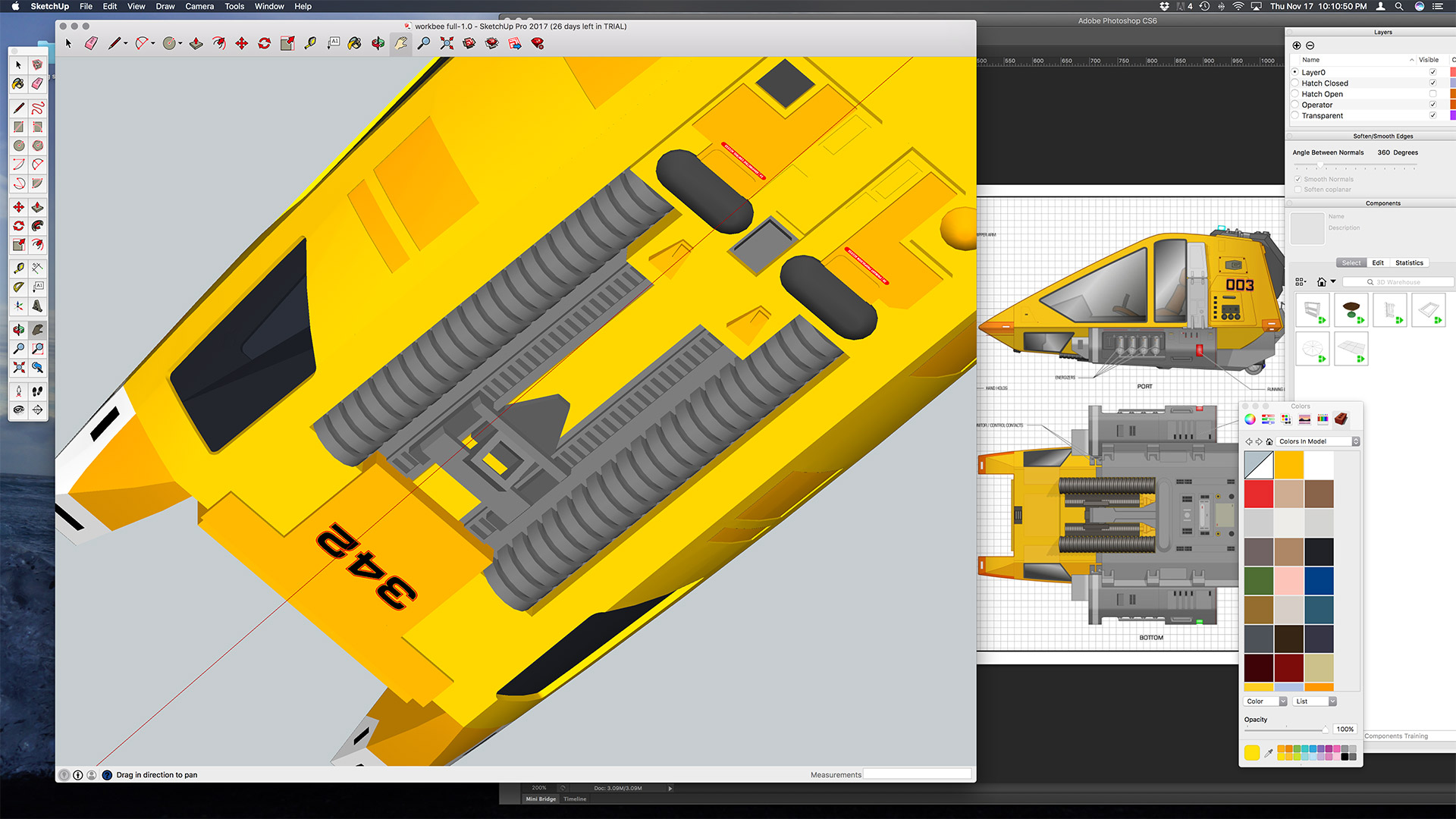Viewport: 1456px width, 819px height.
Task: Open the Color type dropdown
Action: point(1265,701)
